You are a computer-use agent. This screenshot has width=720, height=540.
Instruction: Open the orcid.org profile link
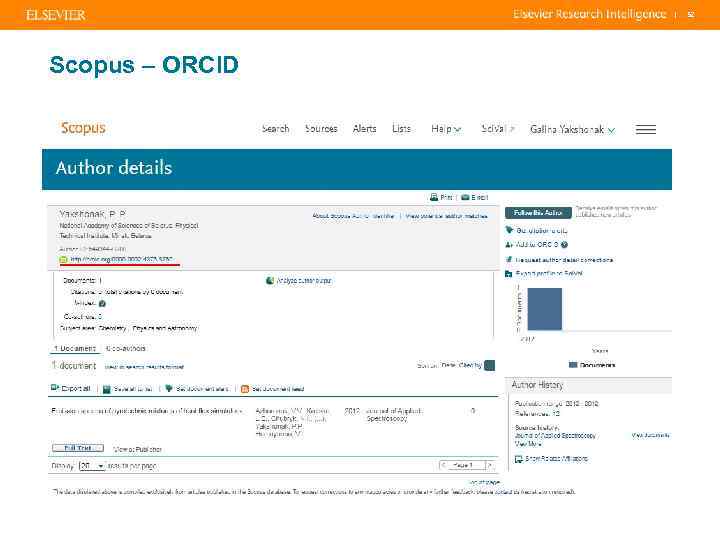[122, 259]
